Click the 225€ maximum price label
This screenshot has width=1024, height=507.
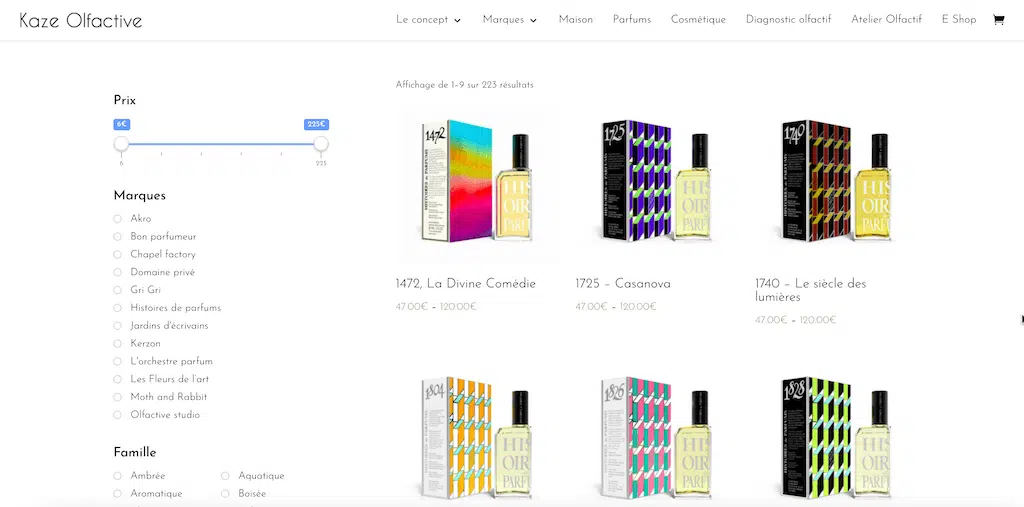[x=317, y=124]
